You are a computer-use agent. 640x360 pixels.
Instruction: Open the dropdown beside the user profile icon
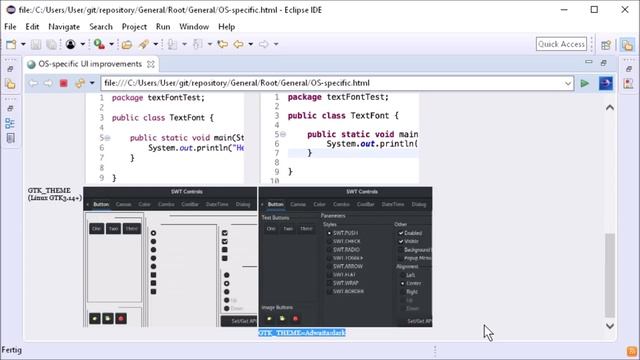[82, 44]
